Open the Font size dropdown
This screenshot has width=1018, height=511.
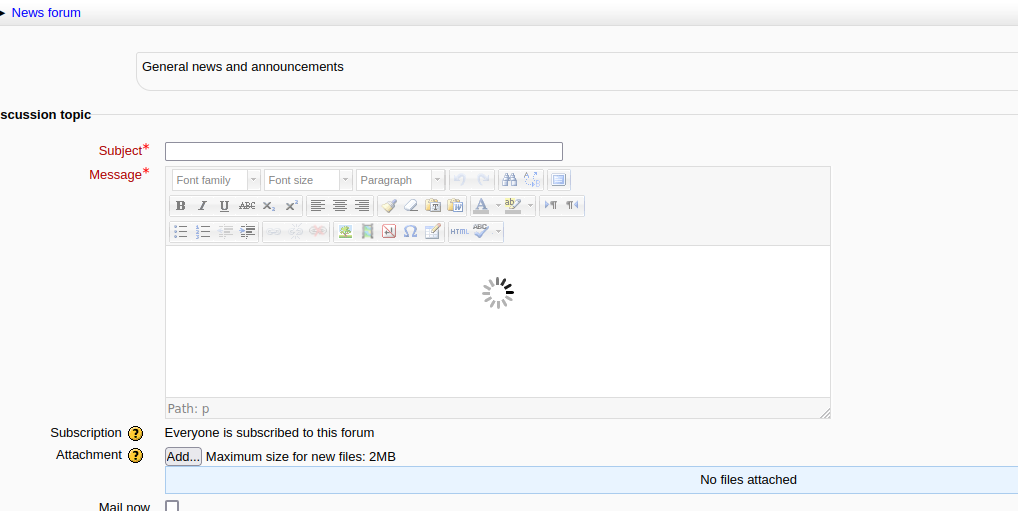click(308, 180)
